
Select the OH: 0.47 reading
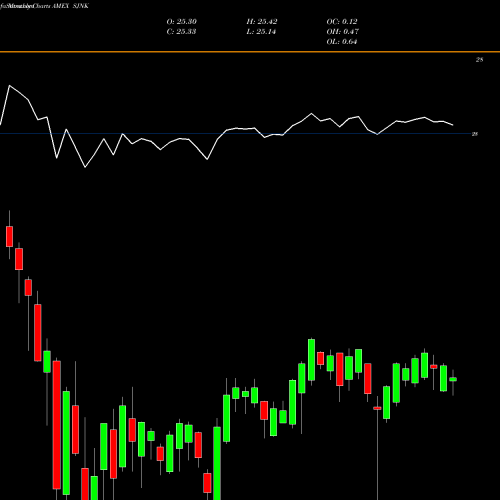click(x=343, y=32)
